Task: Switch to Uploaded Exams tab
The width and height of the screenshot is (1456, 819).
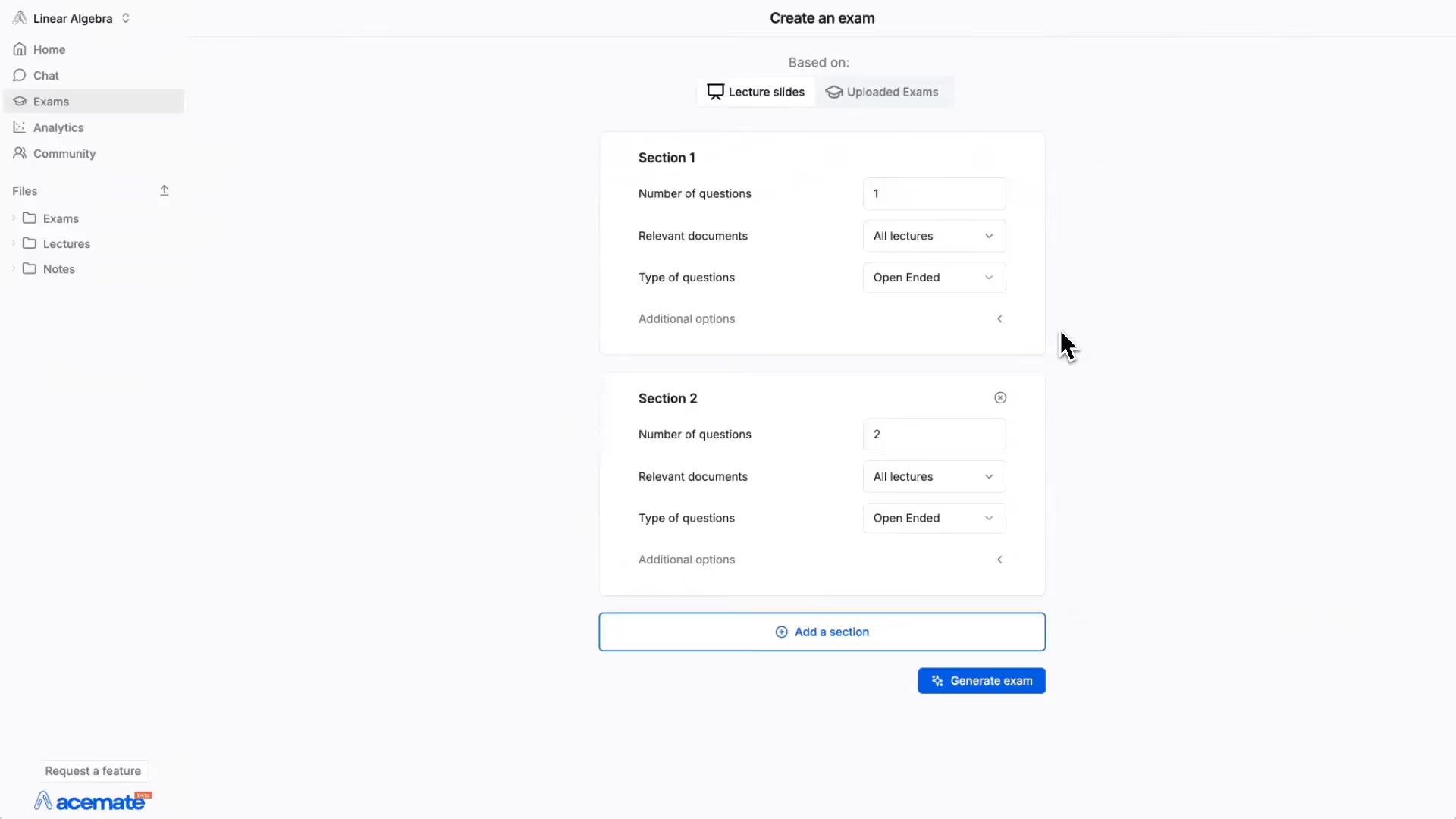Action: click(882, 92)
